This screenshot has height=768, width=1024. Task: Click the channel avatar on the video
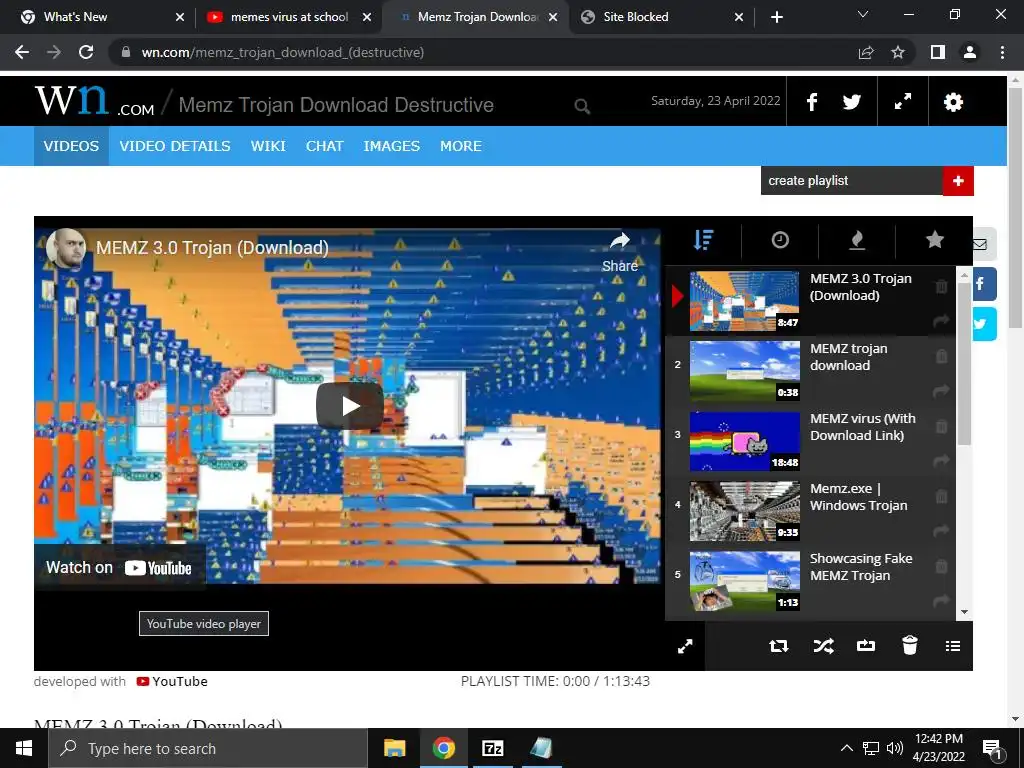point(65,248)
